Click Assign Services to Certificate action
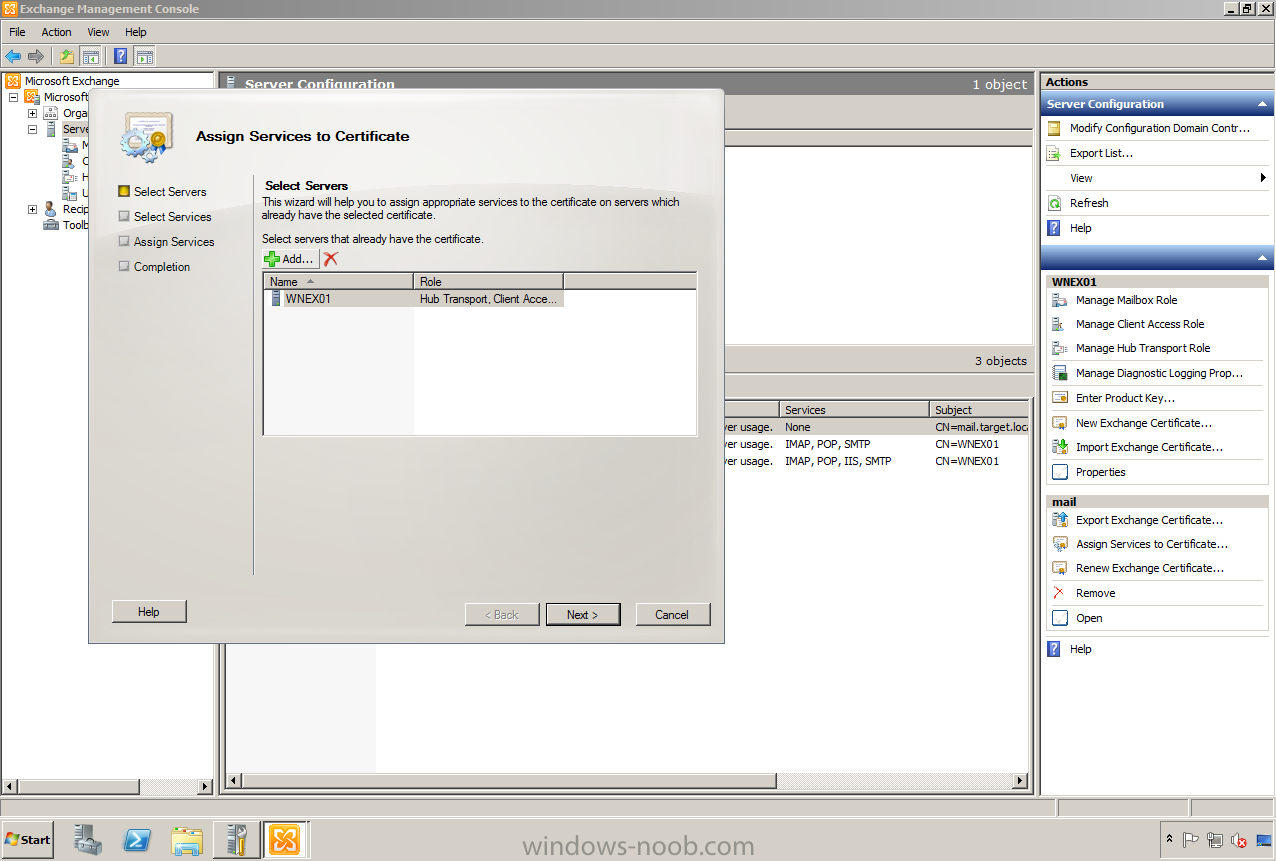 coord(1151,544)
